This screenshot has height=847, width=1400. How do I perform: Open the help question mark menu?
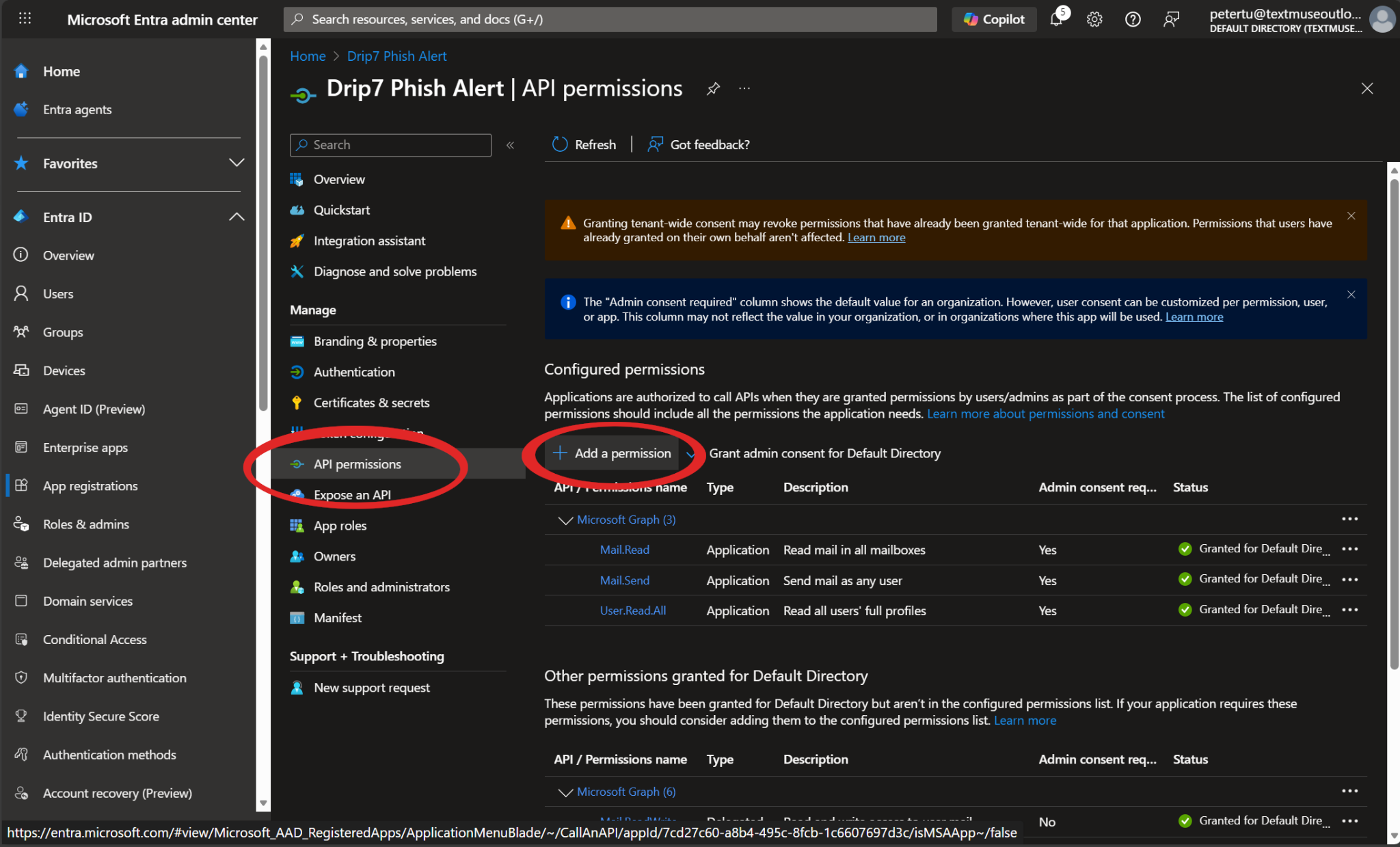1133,19
